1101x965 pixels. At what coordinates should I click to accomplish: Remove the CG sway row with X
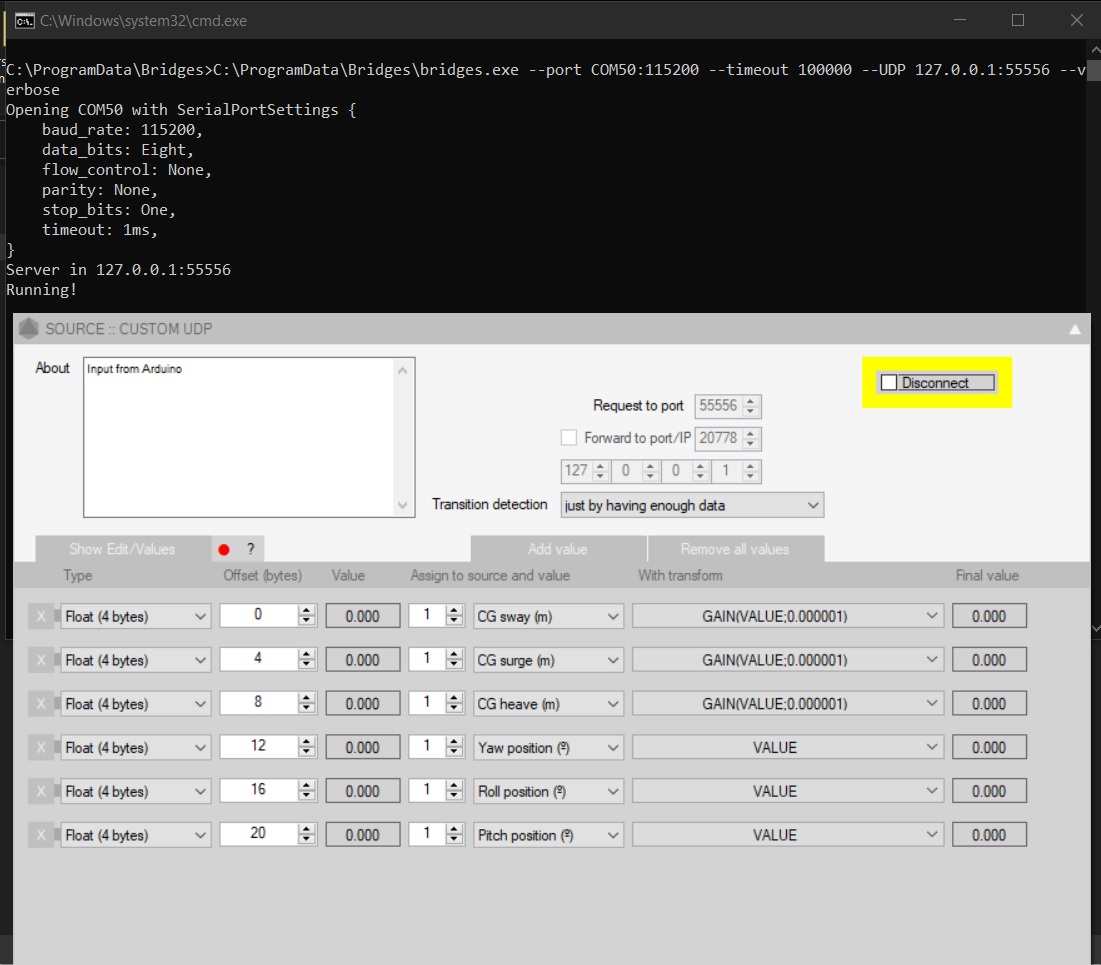tap(41, 617)
